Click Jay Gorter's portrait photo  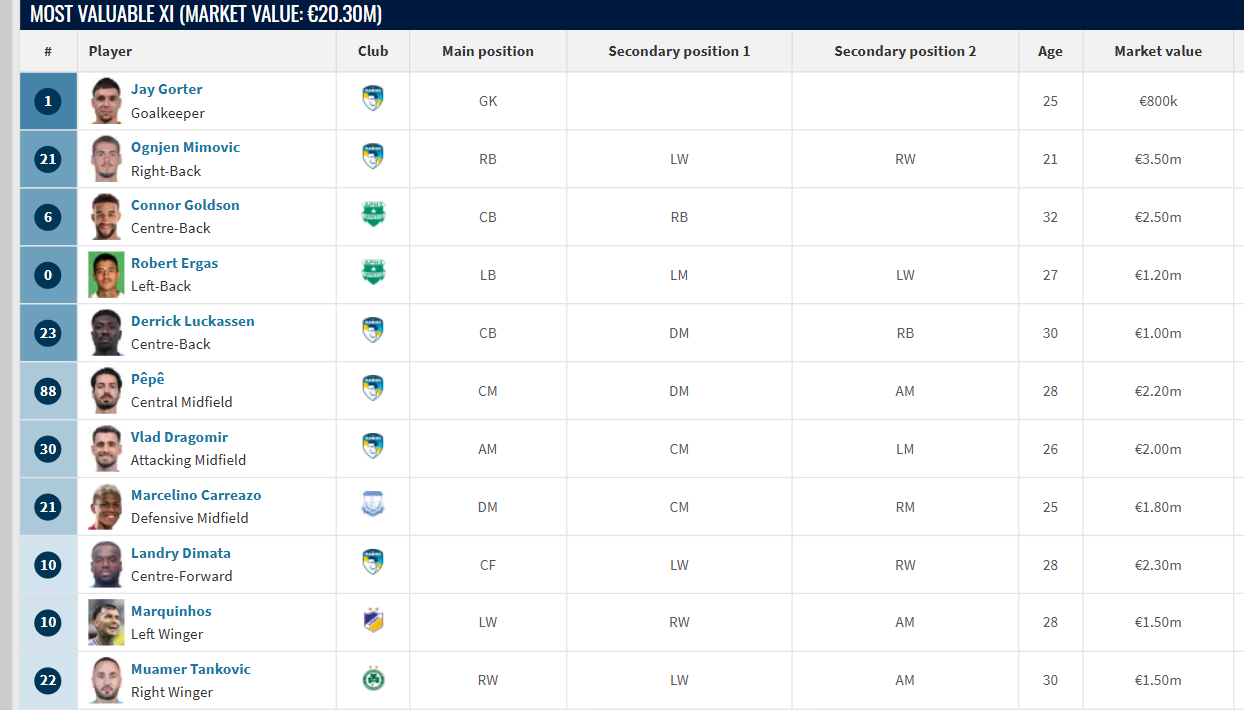[106, 101]
